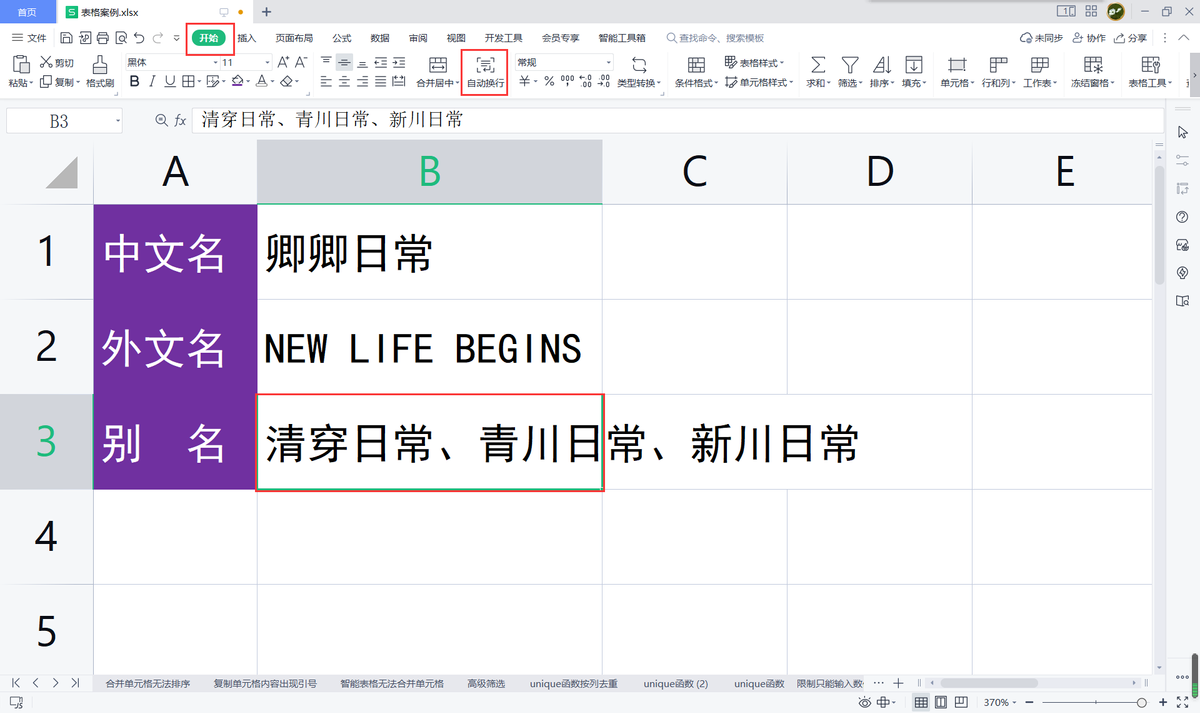
Task: Click the 协作 (Collaborate) button
Action: tap(1089, 38)
